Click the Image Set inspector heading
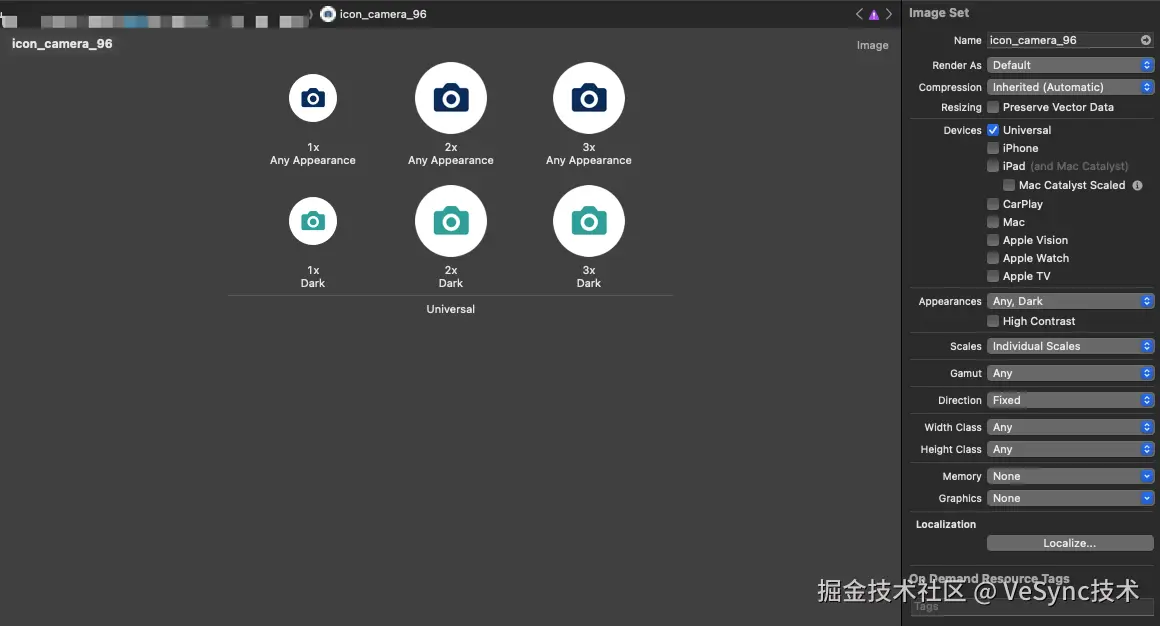The image size is (1160, 626). [x=939, y=13]
